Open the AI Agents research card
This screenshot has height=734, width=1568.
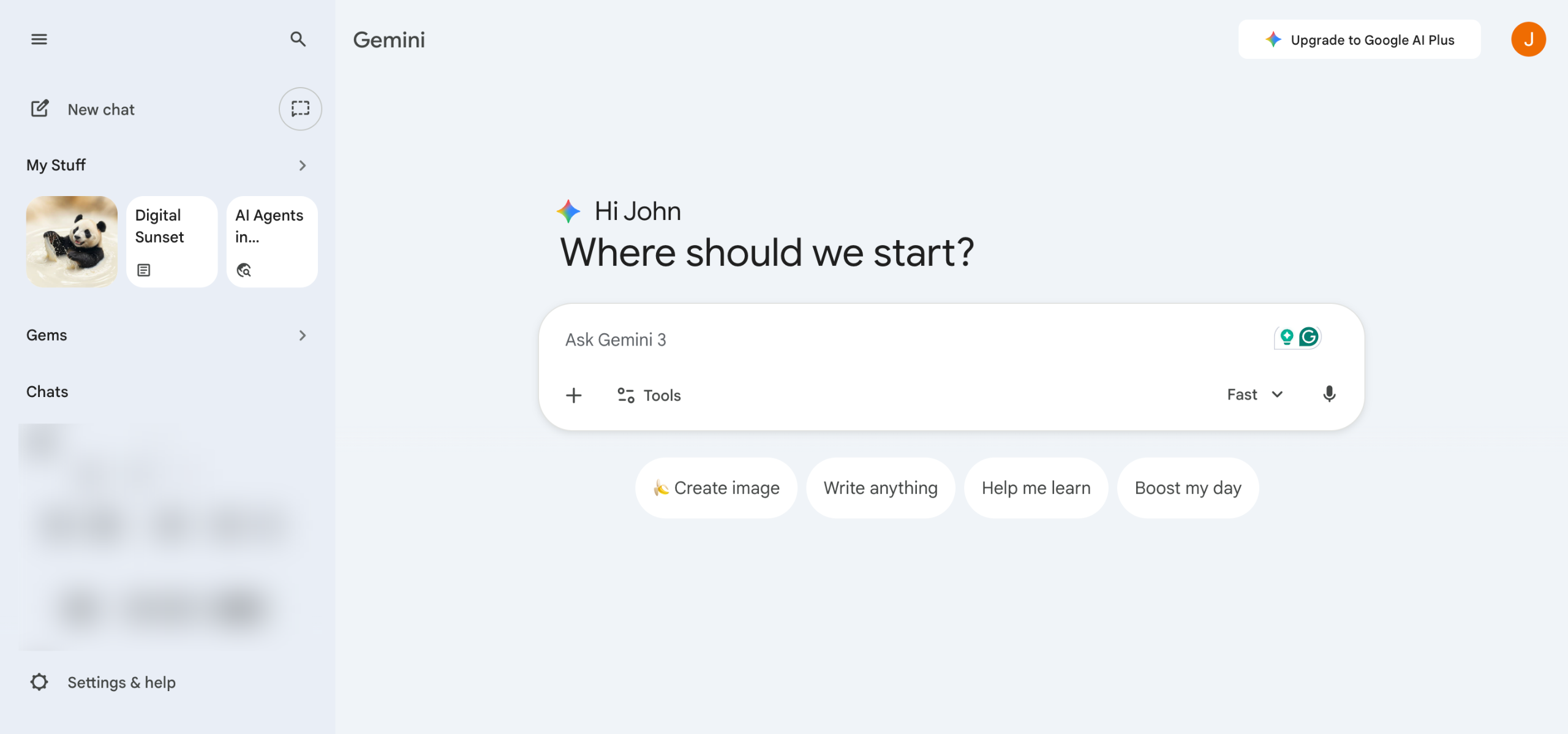coord(272,241)
